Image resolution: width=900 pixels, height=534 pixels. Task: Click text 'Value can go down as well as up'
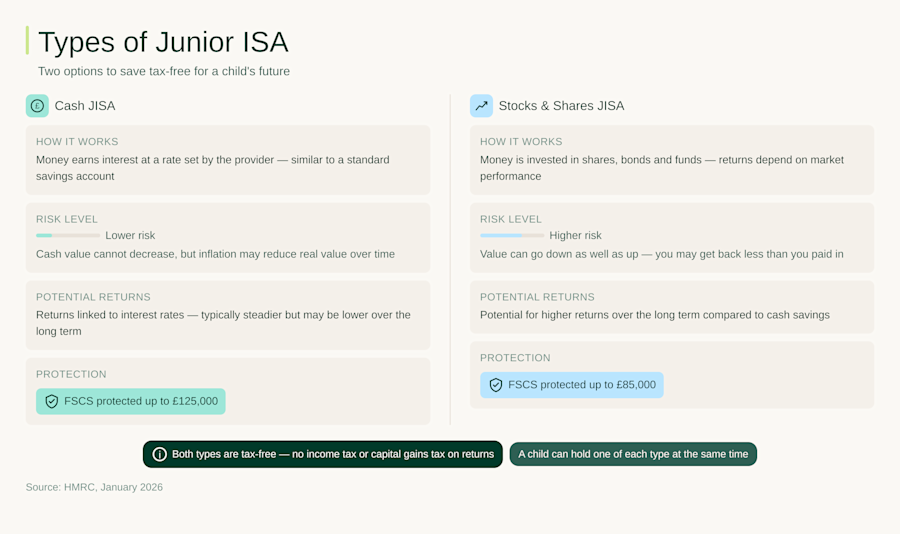click(x=662, y=254)
